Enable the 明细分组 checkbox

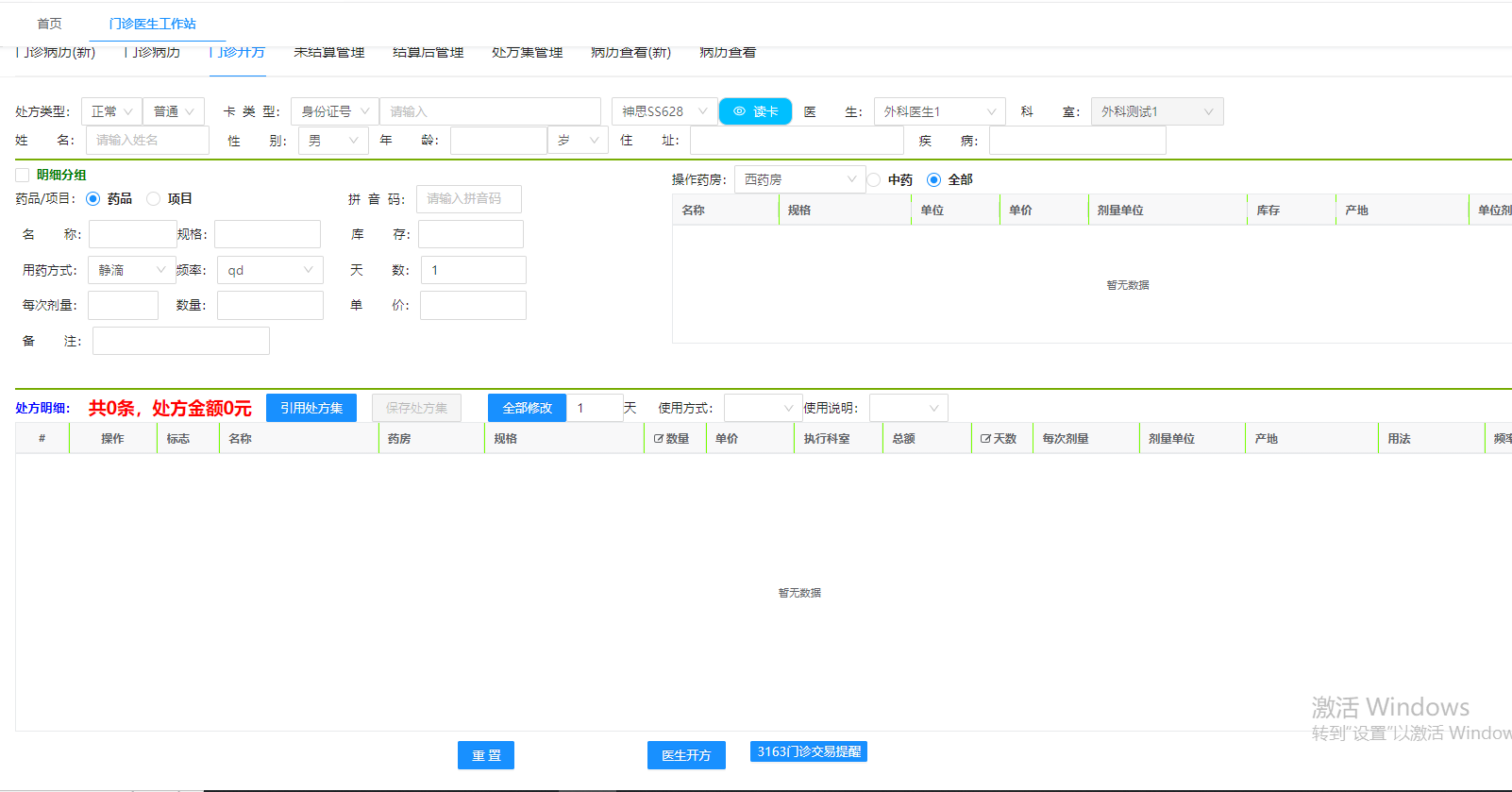23,175
